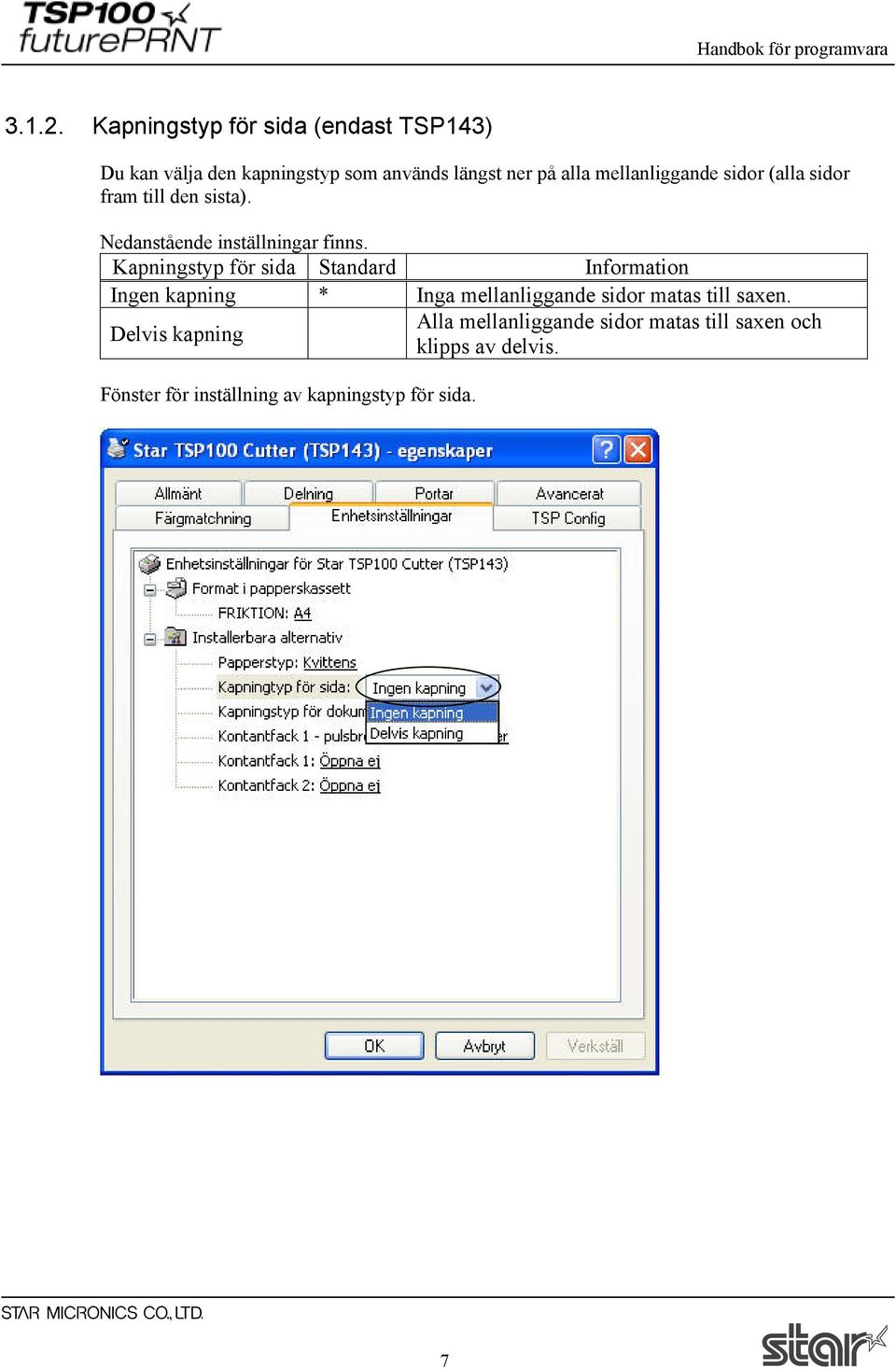Click the Star logo in the page footer

(824, 1345)
